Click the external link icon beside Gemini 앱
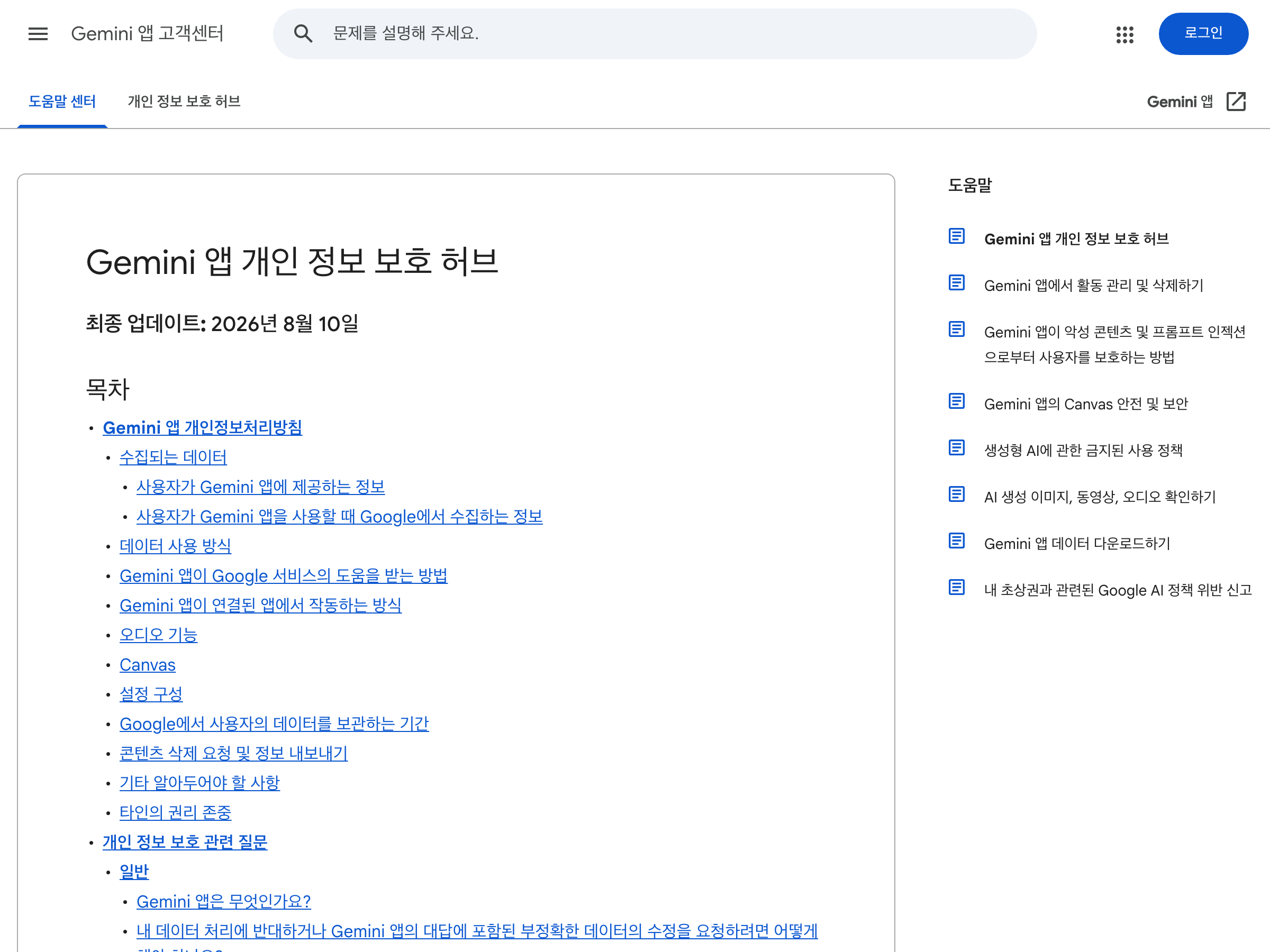Image resolution: width=1270 pixels, height=952 pixels. (1236, 101)
